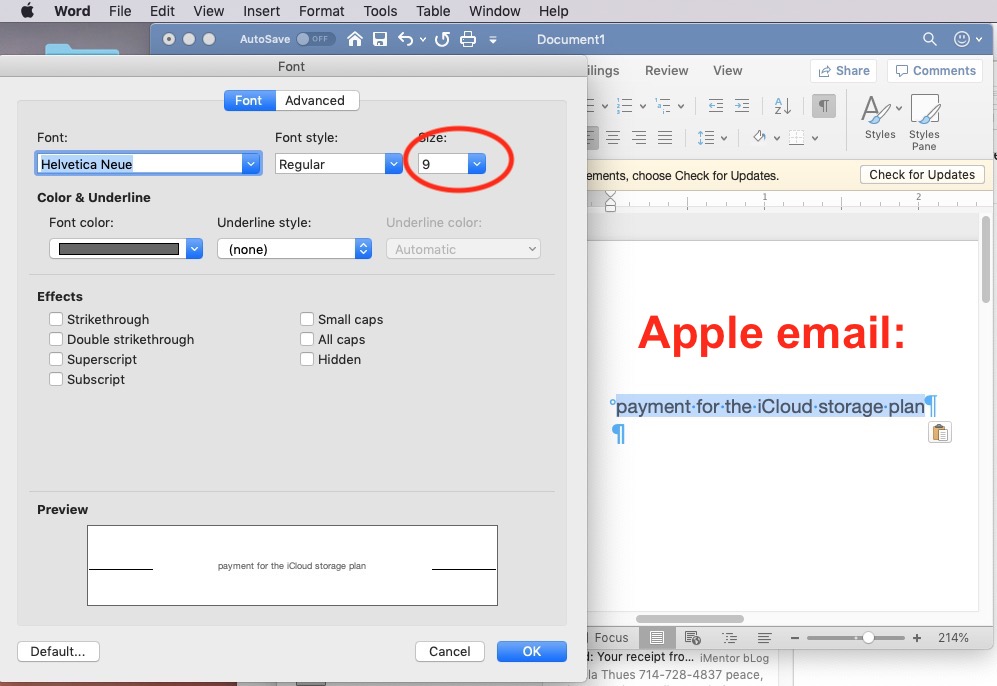Open the search magnifier in Word title bar
Screen dimensions: 997x686
click(x=930, y=39)
